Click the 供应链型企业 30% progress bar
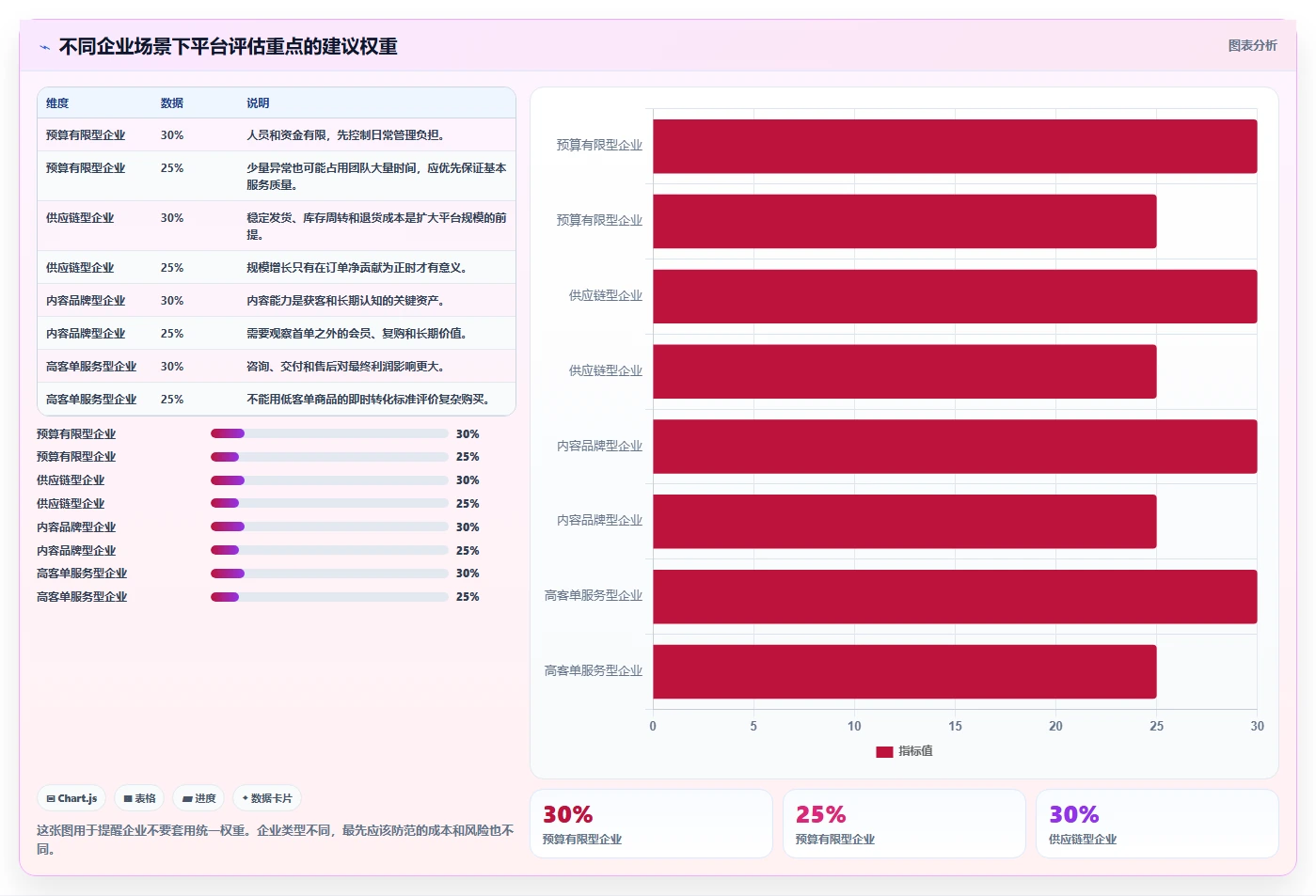1316x896 pixels. pyautogui.click(x=329, y=480)
